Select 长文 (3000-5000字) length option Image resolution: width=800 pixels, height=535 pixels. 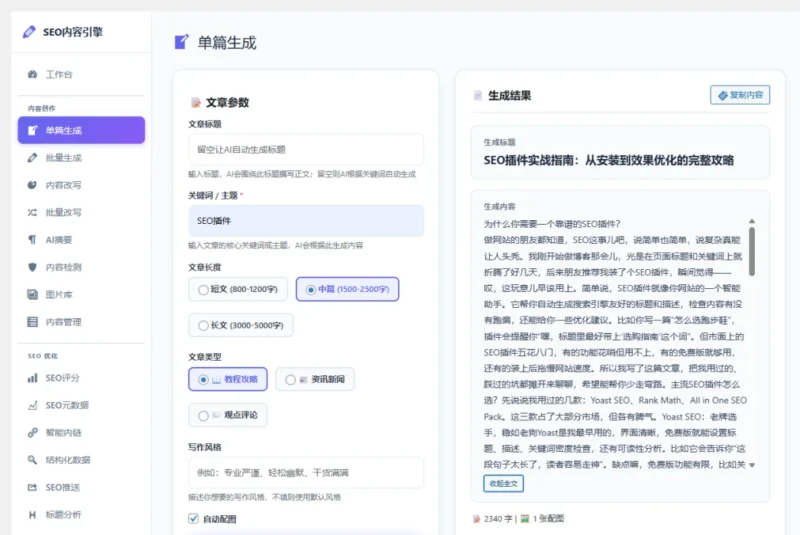241,325
